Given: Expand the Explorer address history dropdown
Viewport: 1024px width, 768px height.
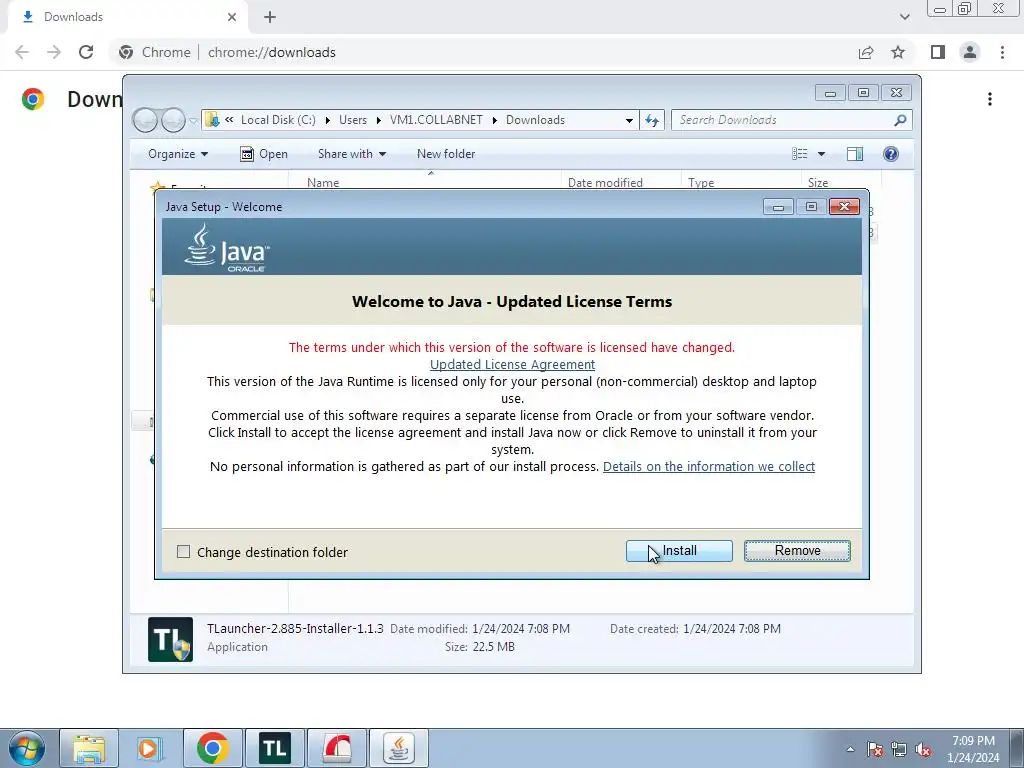Looking at the screenshot, I should point(629,120).
